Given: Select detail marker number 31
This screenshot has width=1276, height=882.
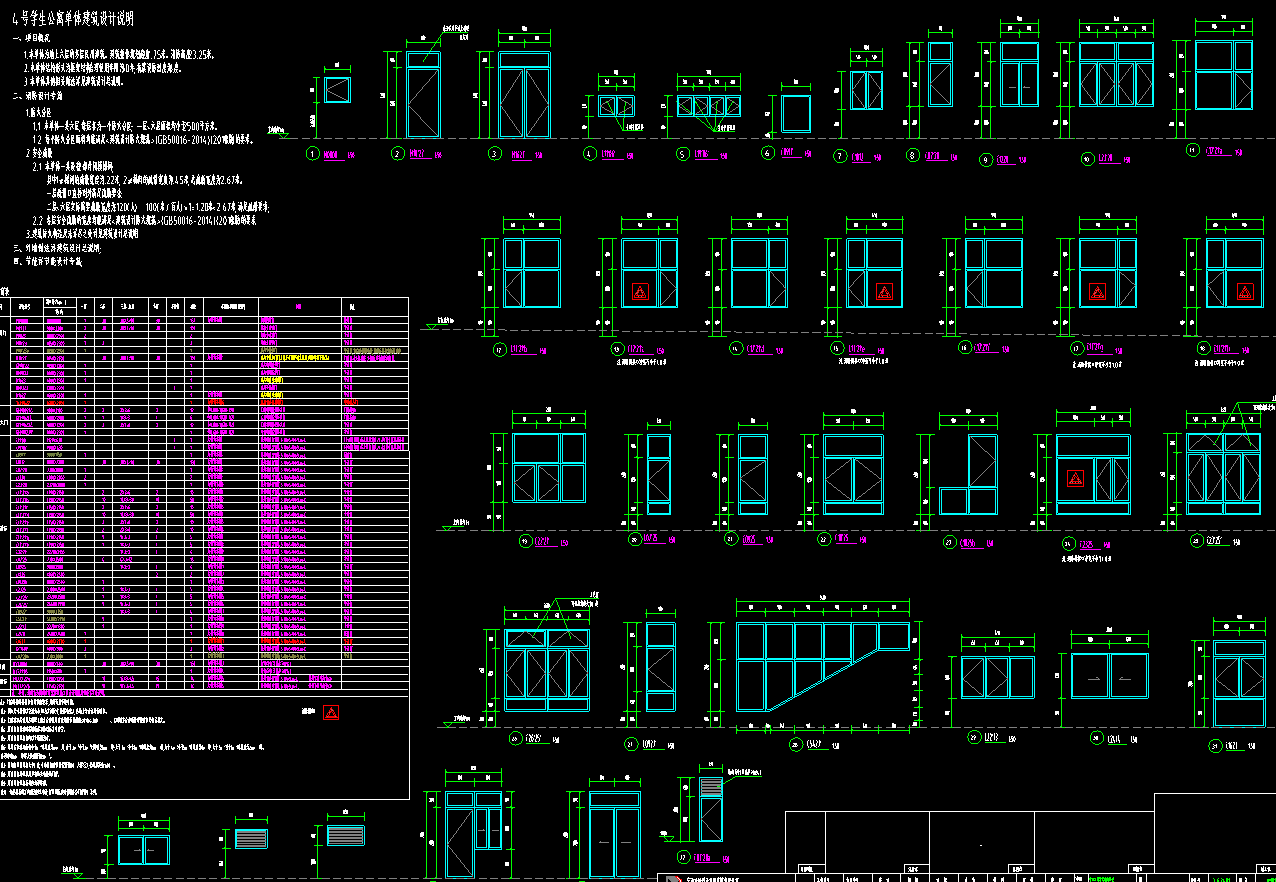Looking at the screenshot, I should point(1214,744).
